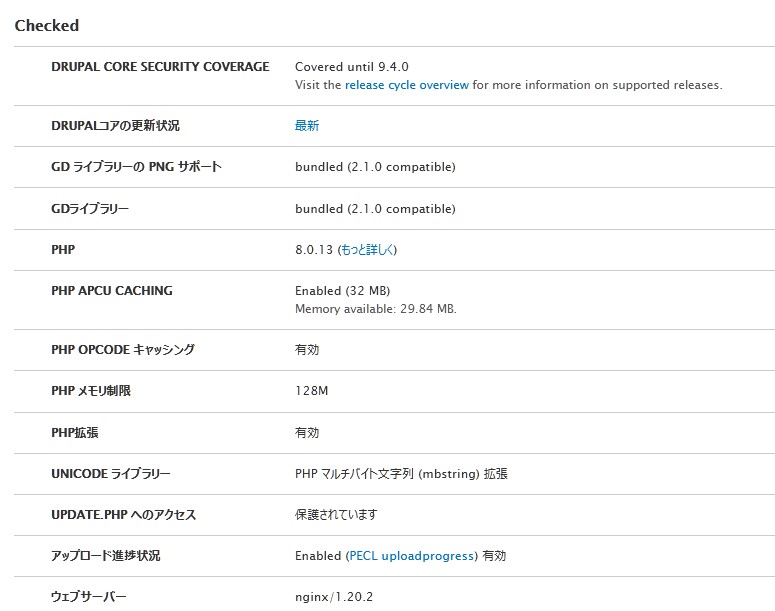
Task: Select the UNICODE ライブラリー label
Action: click(x=110, y=474)
